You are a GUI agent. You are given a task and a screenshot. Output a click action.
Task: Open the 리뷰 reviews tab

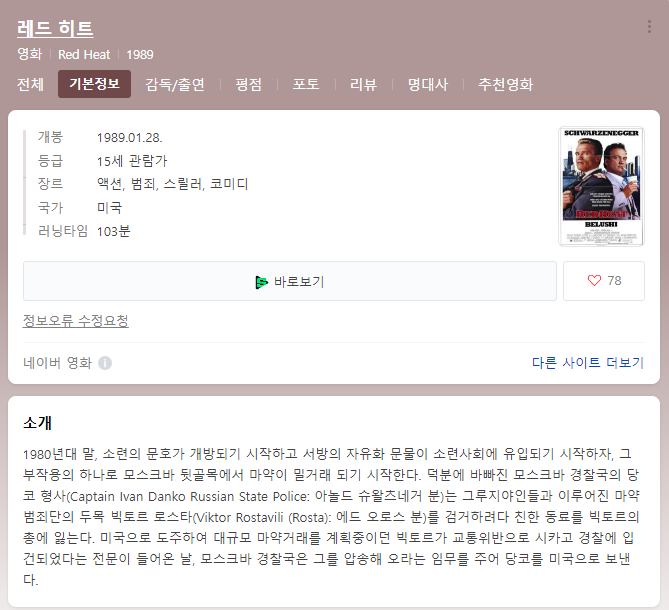[x=363, y=85]
